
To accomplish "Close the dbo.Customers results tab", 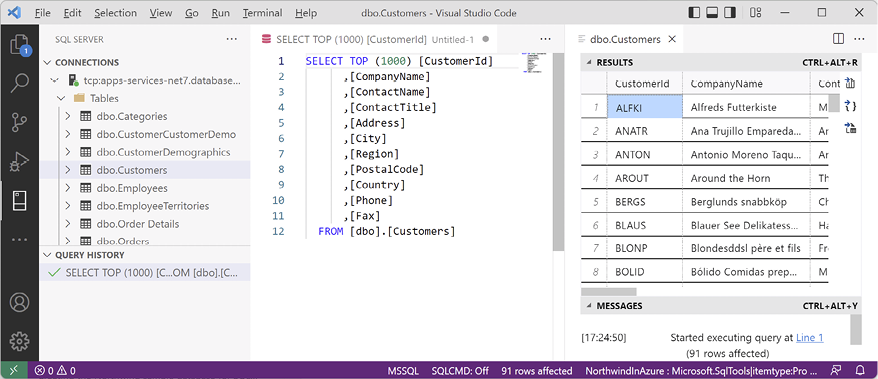I will click(x=672, y=39).
